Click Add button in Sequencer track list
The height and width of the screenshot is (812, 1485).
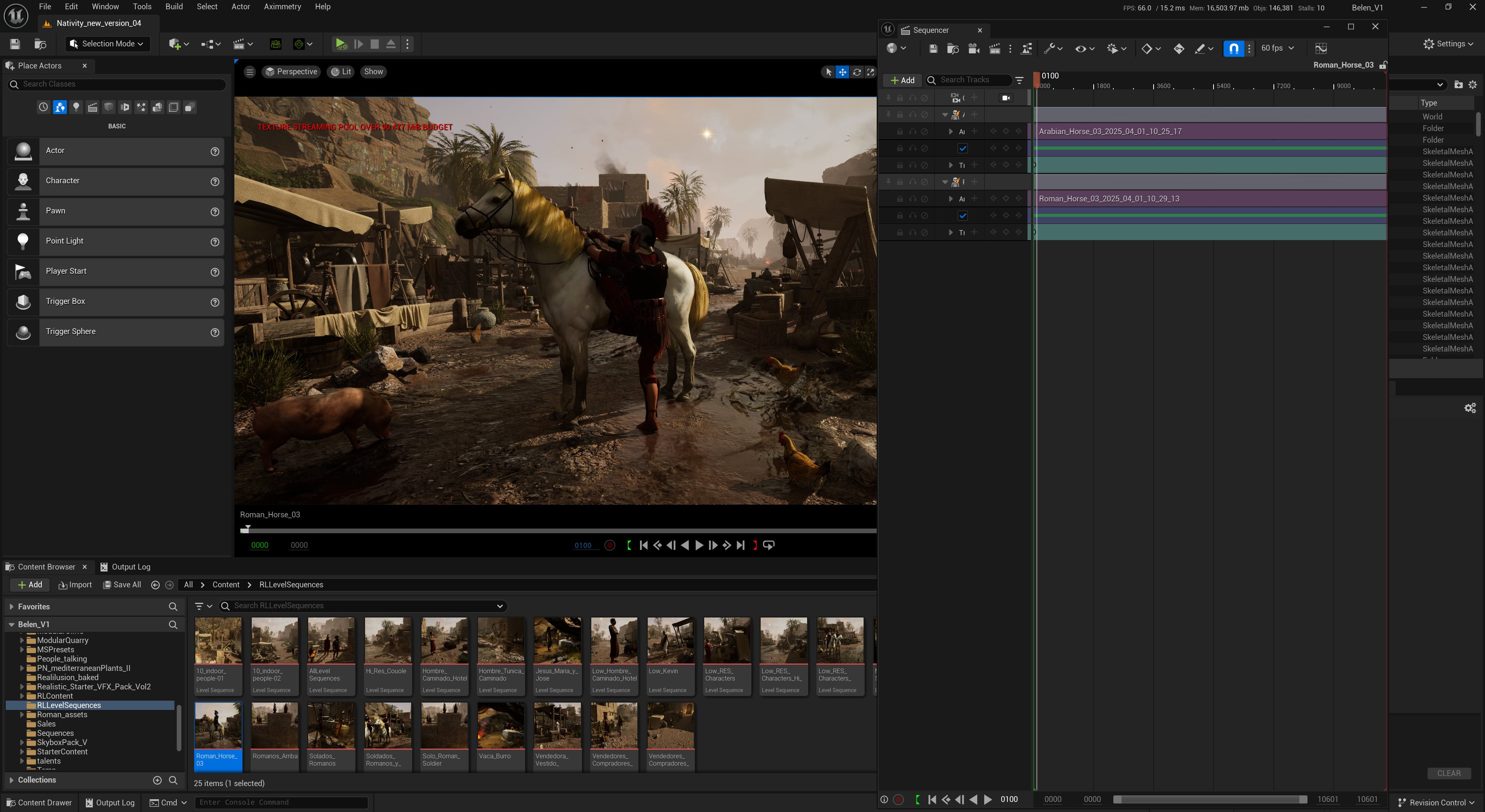click(902, 80)
